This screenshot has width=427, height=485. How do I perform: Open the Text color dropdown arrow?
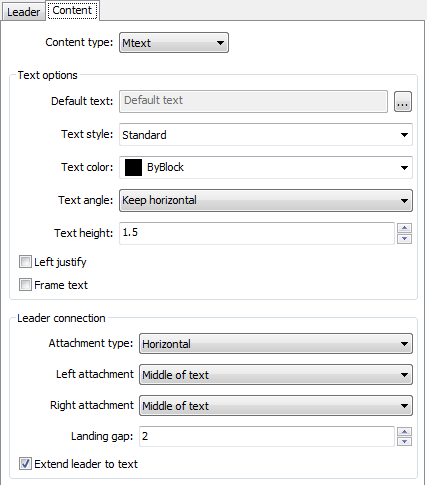(x=404, y=168)
